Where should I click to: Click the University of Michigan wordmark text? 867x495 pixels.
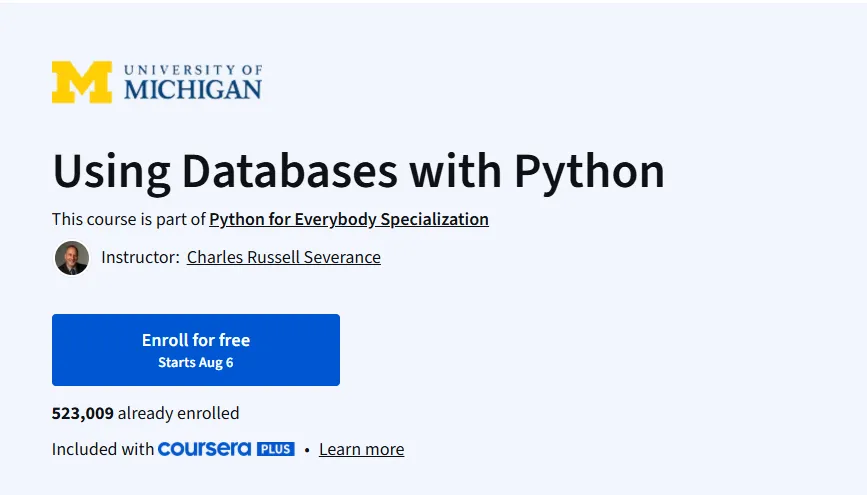click(x=193, y=82)
